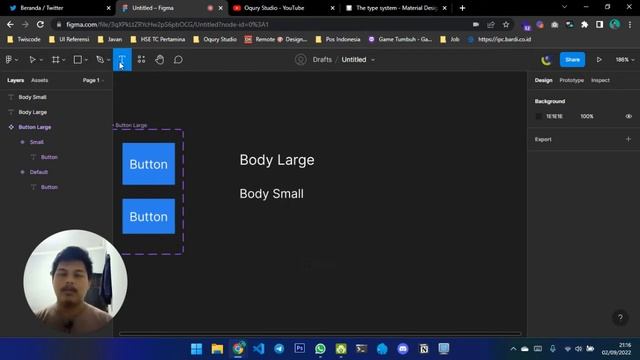Screen dimensions: 640x360
Task: Bookmark this page with star icon
Action: click(x=506, y=24)
